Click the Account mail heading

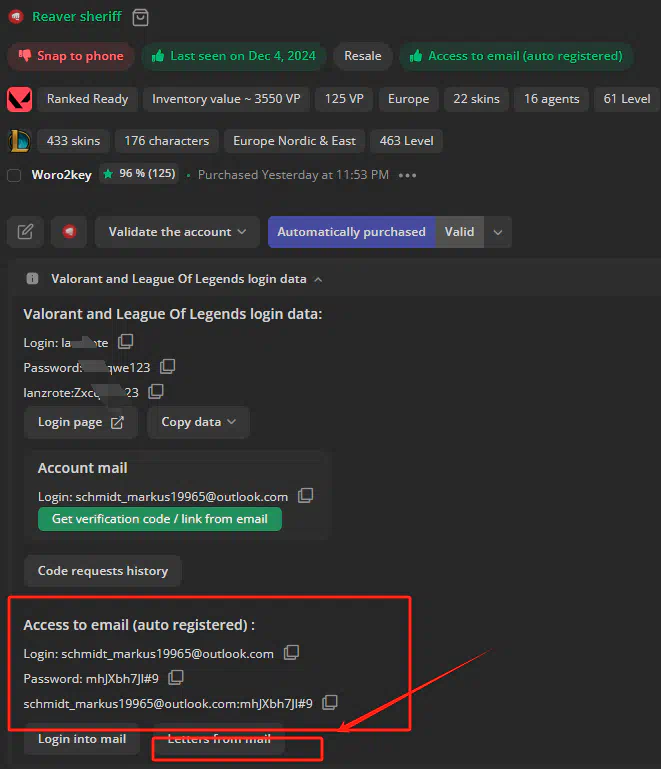point(83,468)
